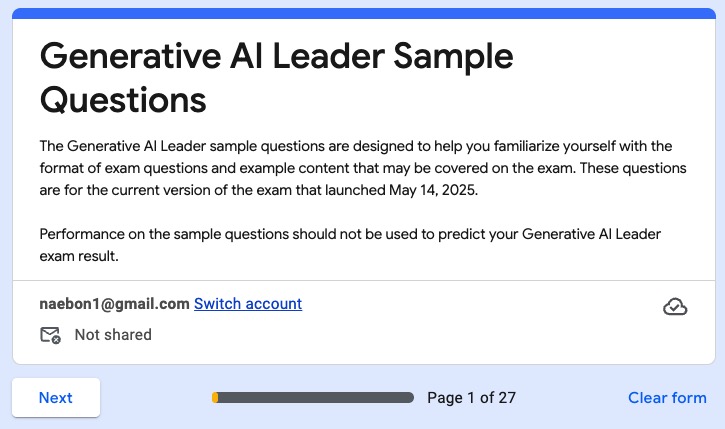
Task: Click the word Questions in the title
Action: (123, 99)
